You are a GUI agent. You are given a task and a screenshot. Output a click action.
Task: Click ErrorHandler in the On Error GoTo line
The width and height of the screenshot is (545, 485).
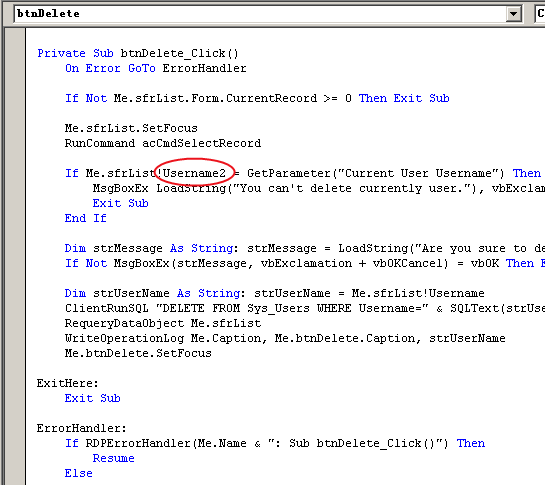[x=204, y=68]
